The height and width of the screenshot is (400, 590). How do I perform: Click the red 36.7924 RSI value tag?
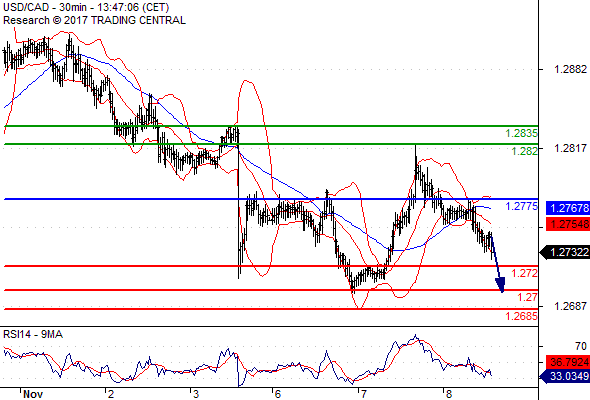point(568,362)
